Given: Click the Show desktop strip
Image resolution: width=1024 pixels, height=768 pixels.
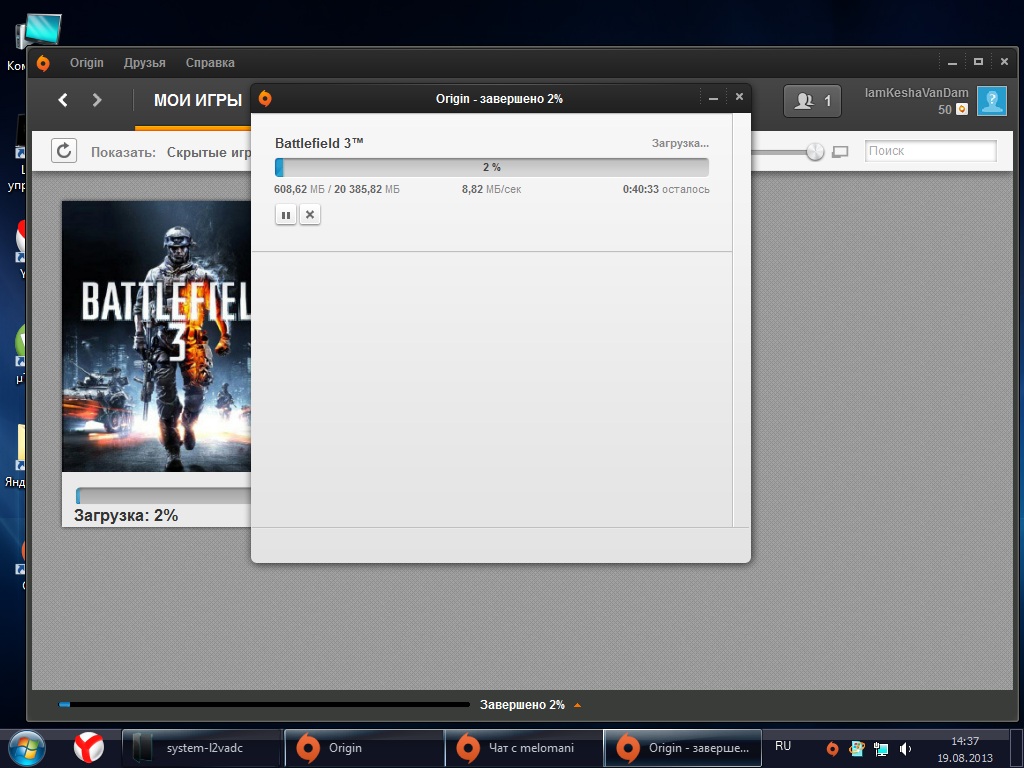Looking at the screenshot, I should 1017,748.
